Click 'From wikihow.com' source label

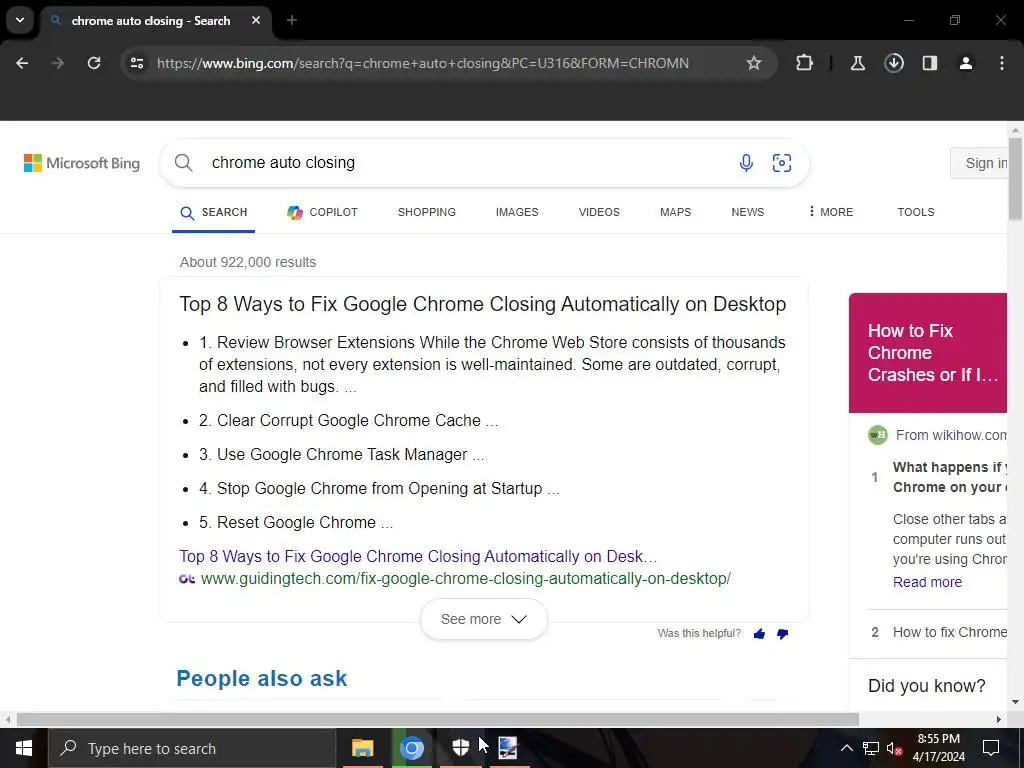pos(951,435)
